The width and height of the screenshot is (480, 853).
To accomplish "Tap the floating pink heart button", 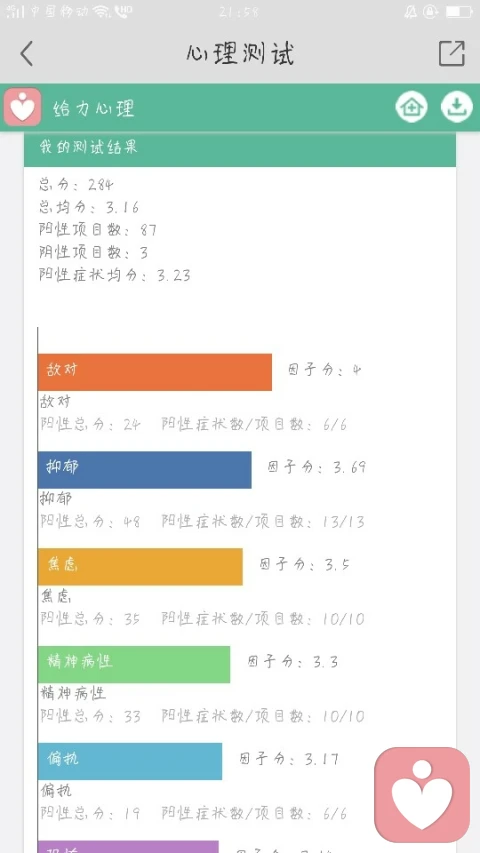I will (422, 794).
